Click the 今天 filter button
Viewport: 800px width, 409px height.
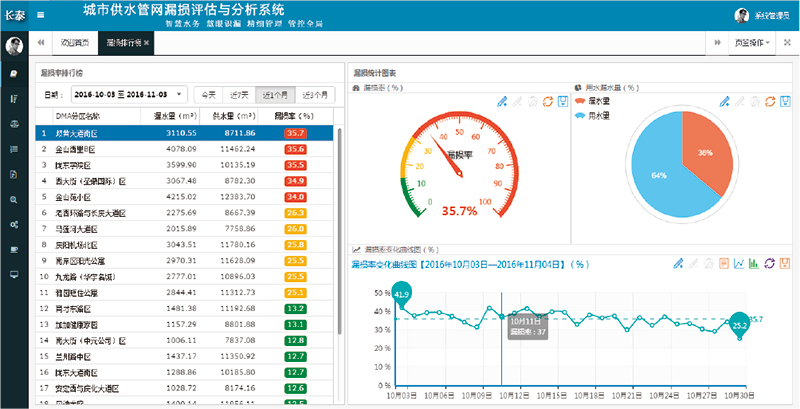pyautogui.click(x=208, y=94)
